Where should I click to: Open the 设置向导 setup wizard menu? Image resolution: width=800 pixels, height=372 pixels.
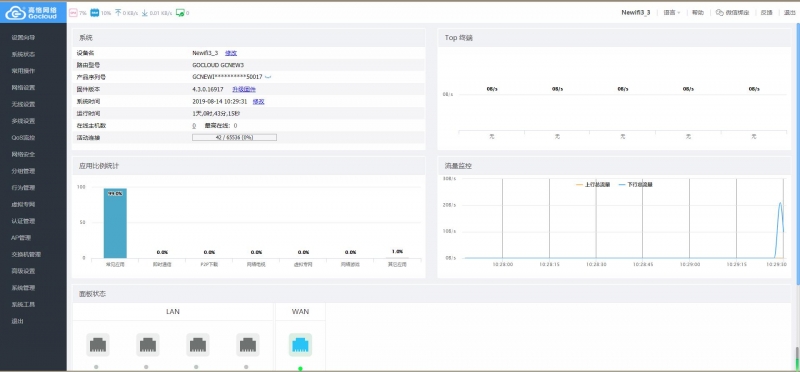pos(23,37)
